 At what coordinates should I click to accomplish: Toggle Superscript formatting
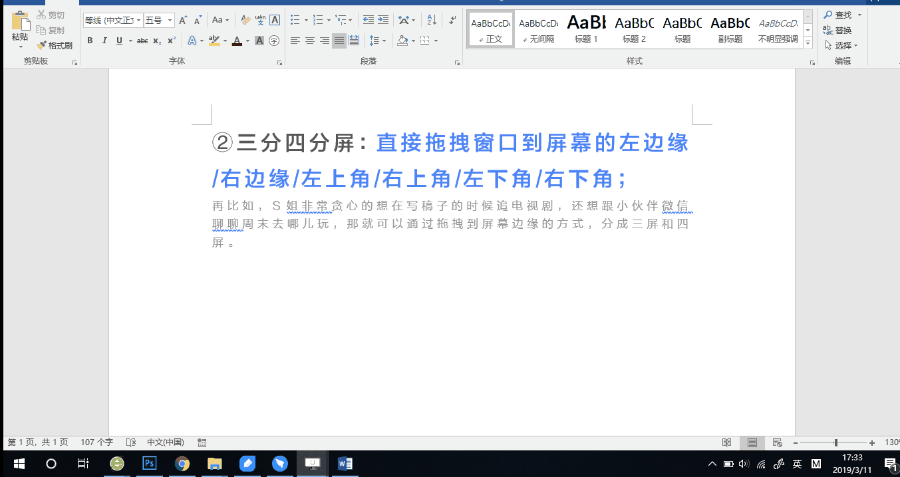171,41
